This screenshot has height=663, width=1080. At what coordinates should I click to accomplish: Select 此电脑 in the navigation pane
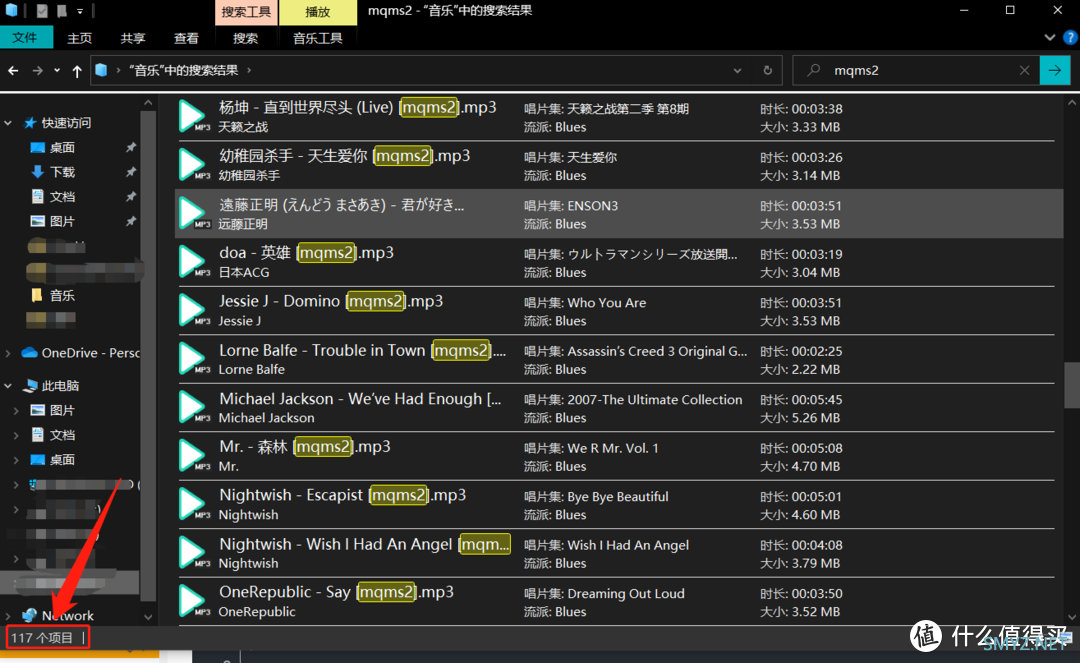coord(60,386)
